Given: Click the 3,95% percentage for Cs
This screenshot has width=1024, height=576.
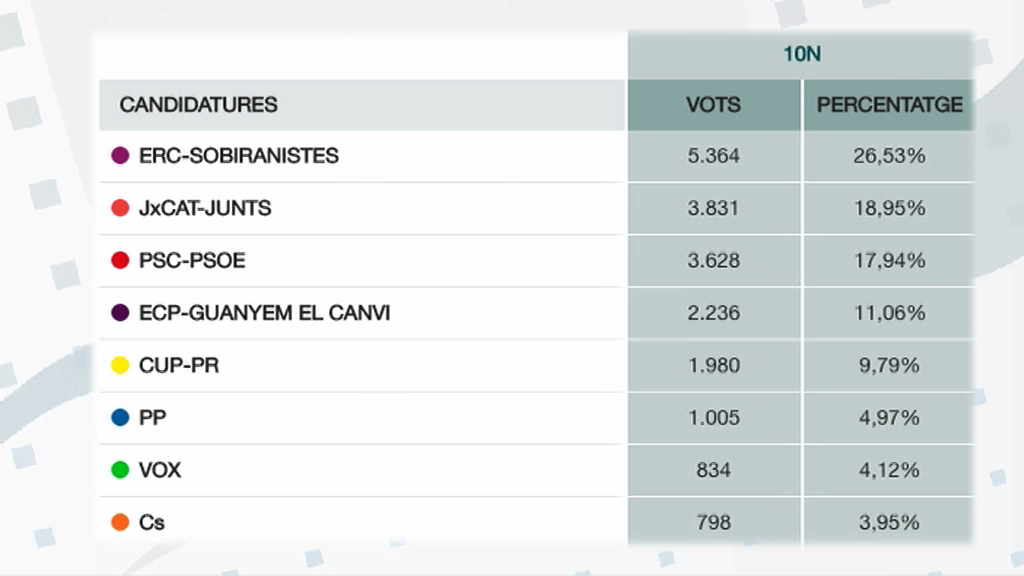Looking at the screenshot, I should click(889, 522).
